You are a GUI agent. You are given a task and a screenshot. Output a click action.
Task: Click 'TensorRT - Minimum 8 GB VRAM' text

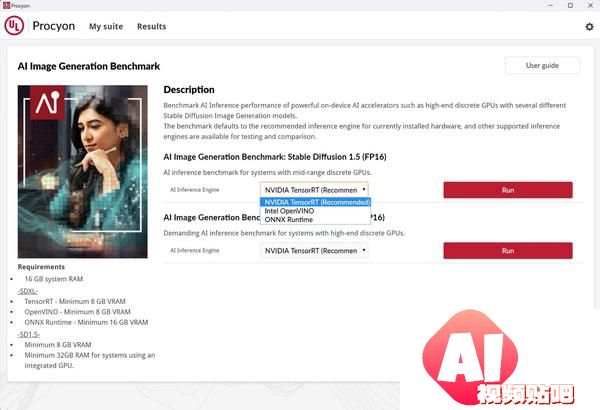click(75, 301)
